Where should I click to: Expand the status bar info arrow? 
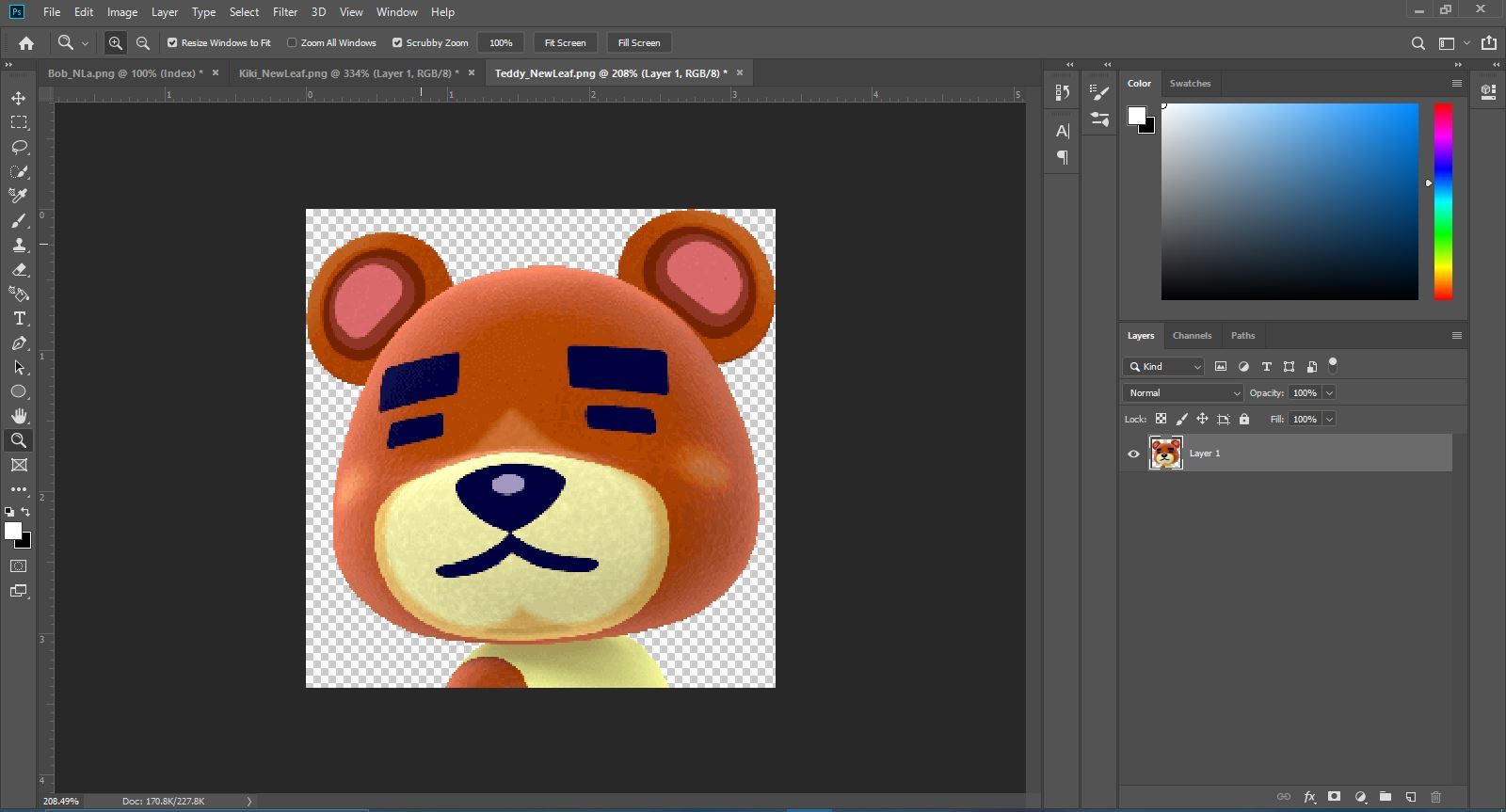click(249, 802)
